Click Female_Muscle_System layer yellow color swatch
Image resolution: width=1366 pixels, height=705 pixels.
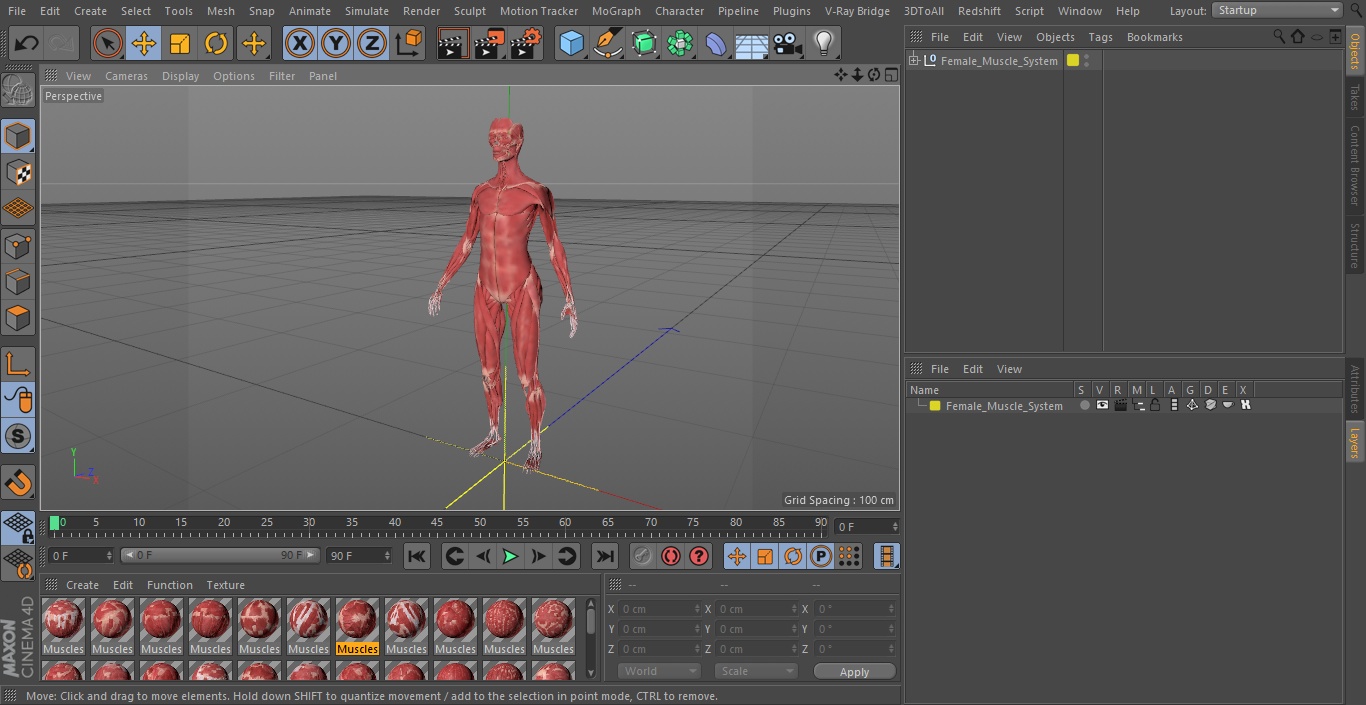click(x=935, y=406)
